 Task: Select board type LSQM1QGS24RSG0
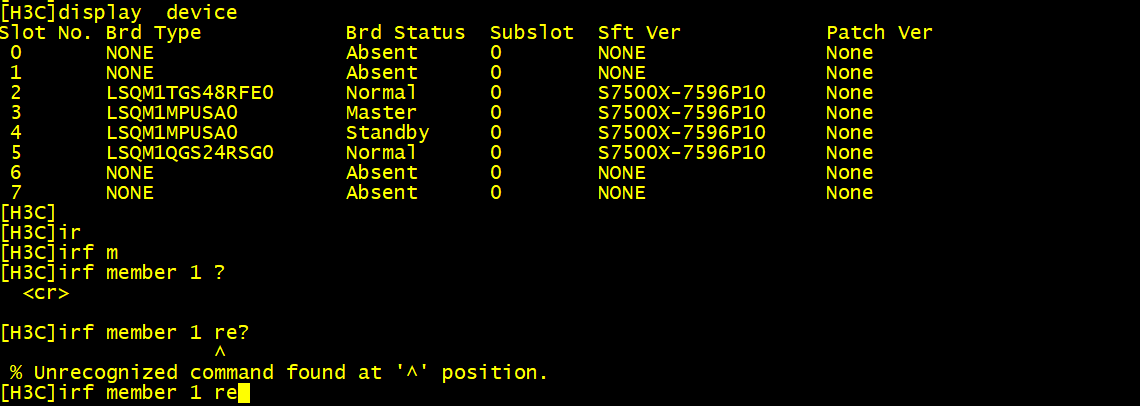click(189, 153)
